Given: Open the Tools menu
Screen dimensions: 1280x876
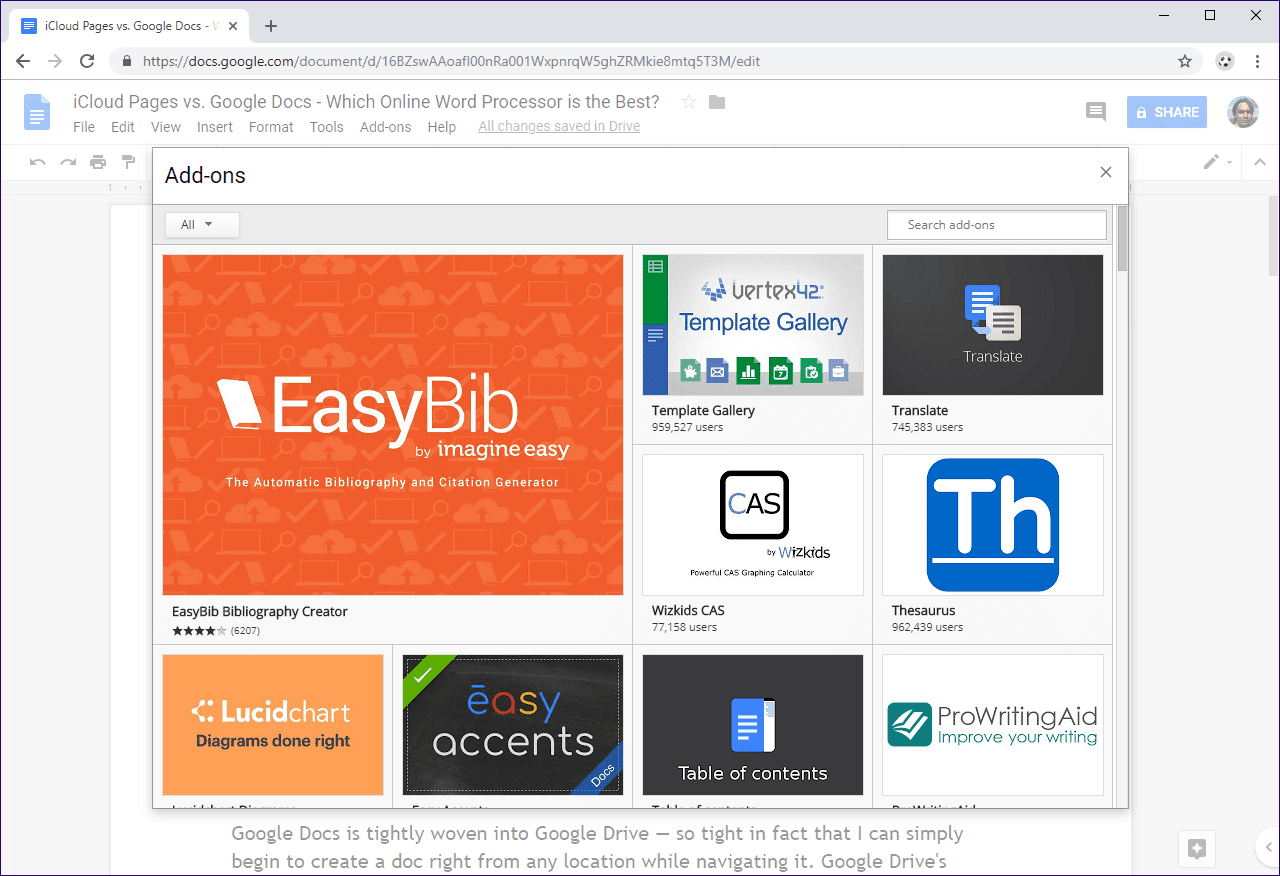Looking at the screenshot, I should point(326,127).
